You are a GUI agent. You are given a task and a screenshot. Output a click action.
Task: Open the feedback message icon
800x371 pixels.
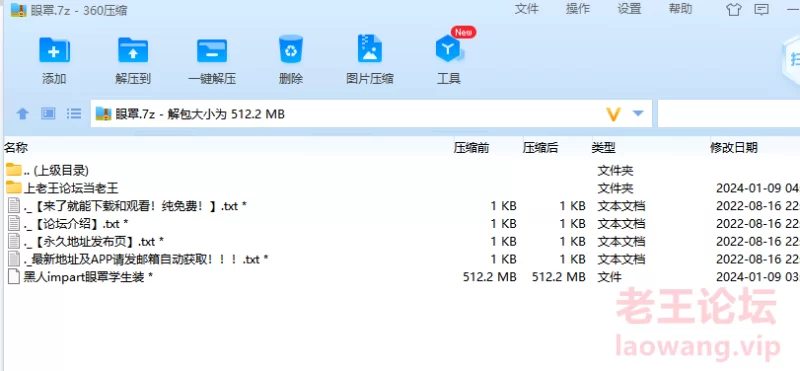click(762, 10)
